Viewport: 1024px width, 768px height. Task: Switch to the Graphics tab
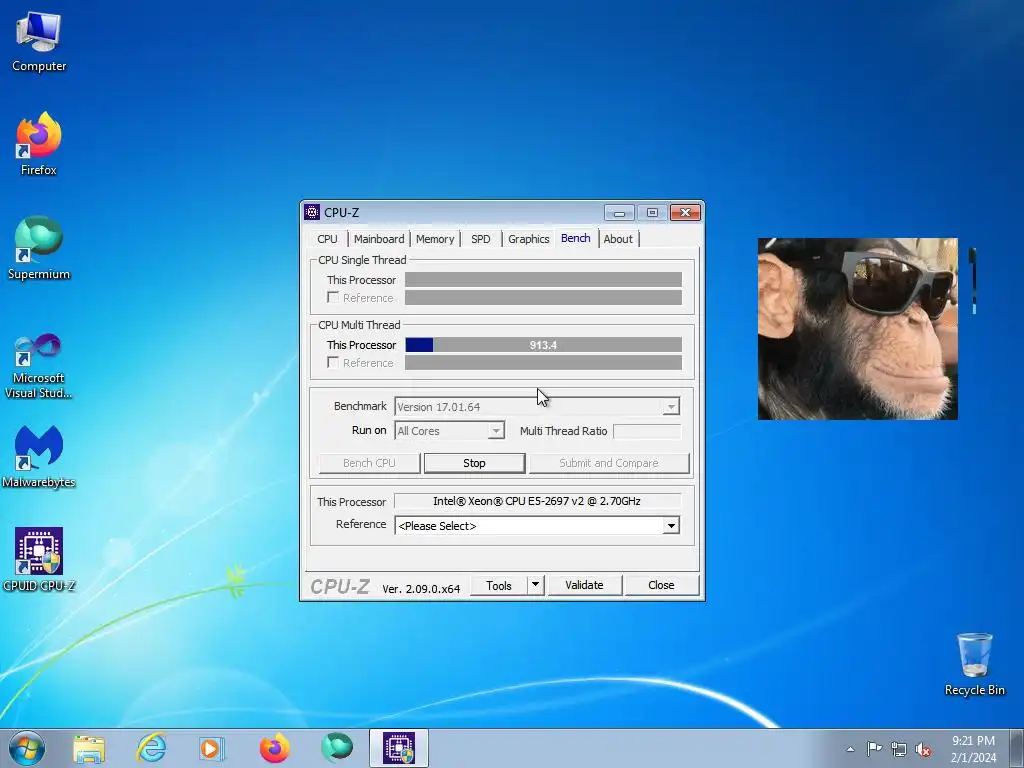pyautogui.click(x=528, y=239)
